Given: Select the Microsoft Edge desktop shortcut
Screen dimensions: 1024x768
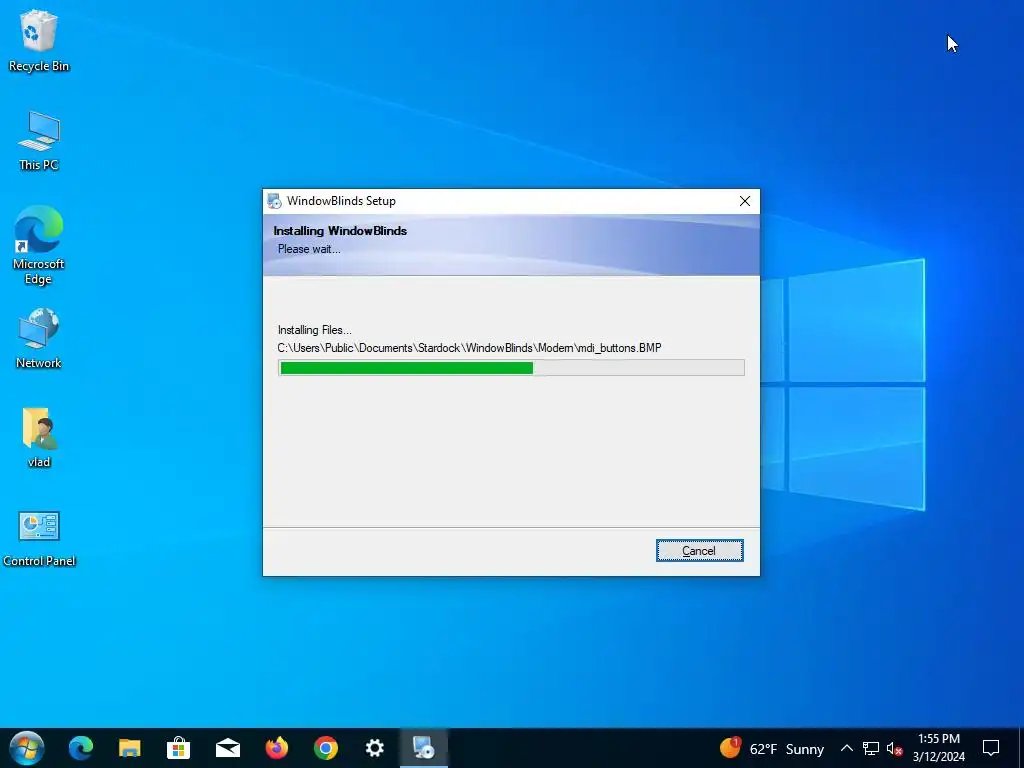Looking at the screenshot, I should coord(39,246).
